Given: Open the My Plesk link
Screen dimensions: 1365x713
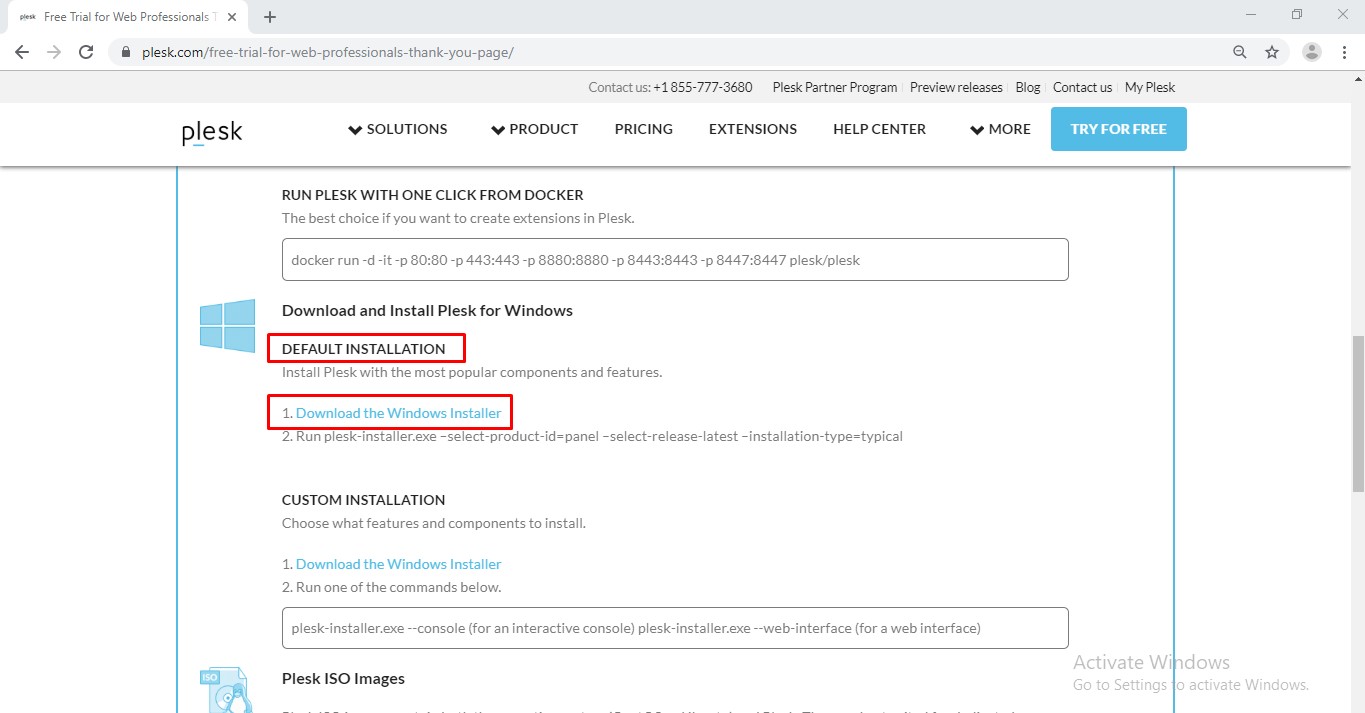Looking at the screenshot, I should [x=1150, y=87].
